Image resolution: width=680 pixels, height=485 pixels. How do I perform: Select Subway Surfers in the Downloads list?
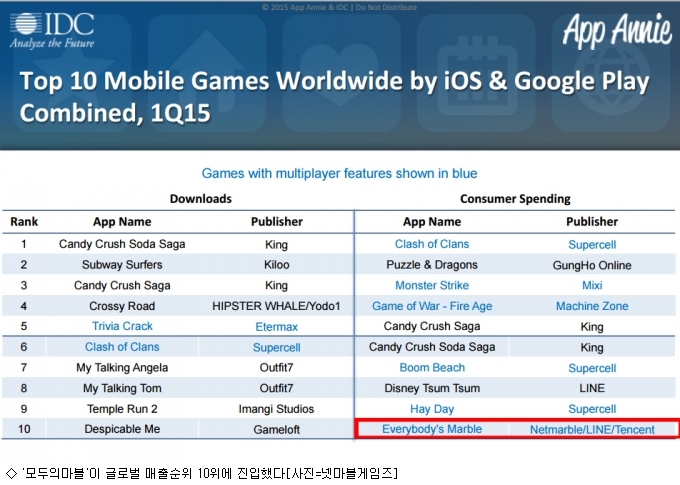(122, 265)
